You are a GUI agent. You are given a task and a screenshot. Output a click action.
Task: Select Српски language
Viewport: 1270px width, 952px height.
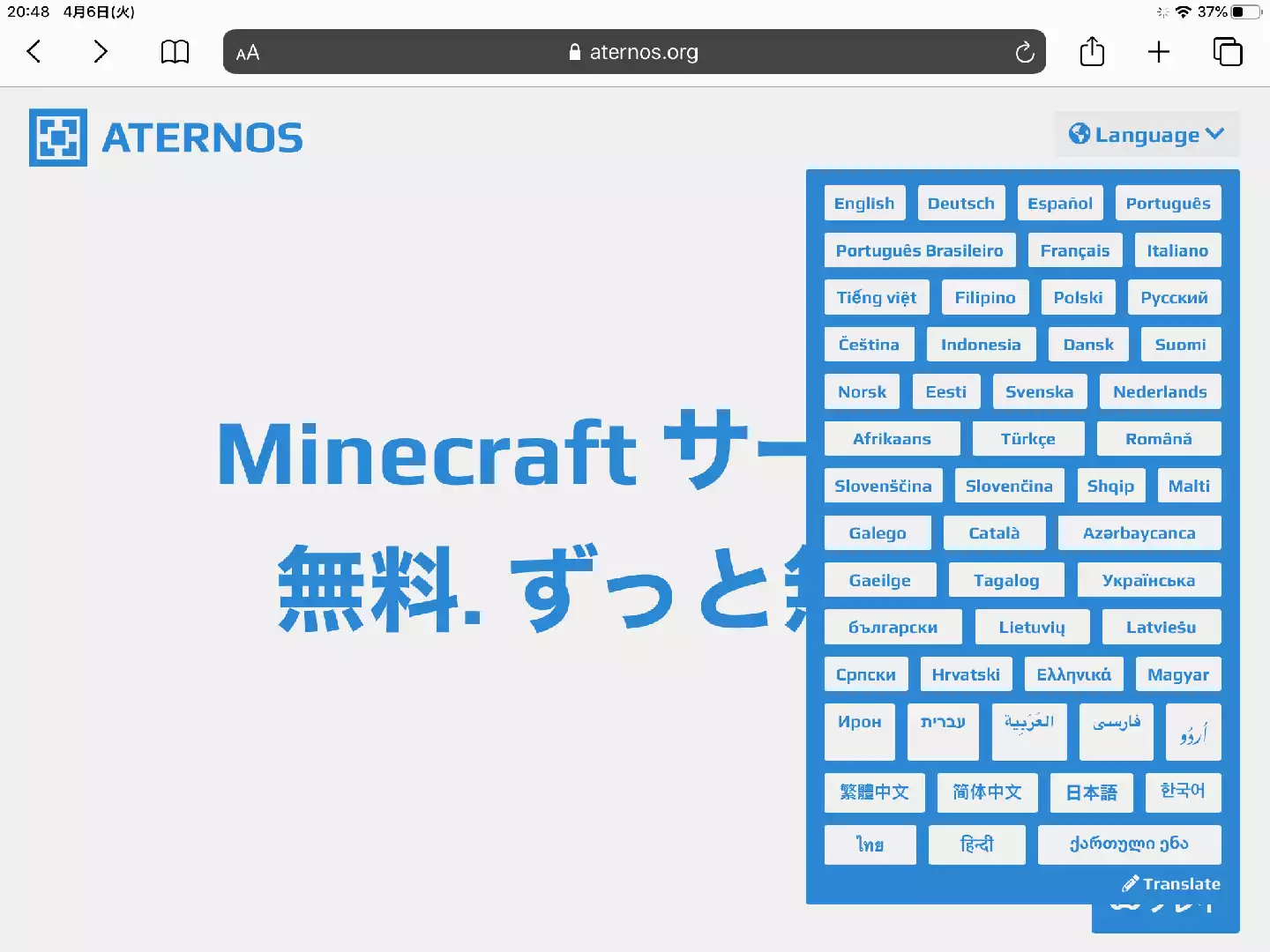(866, 674)
